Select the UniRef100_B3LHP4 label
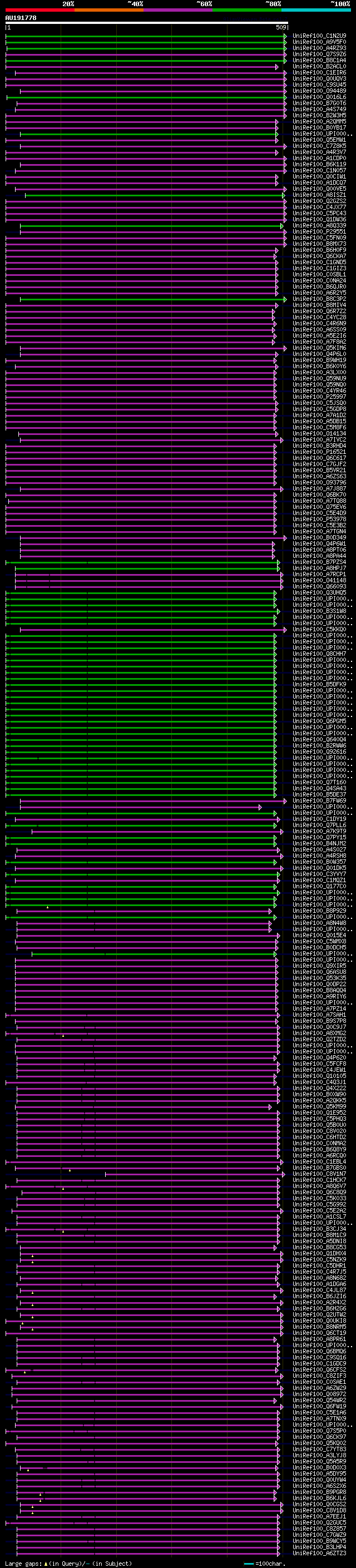The width and height of the screenshot is (356, 1568). [x=319, y=1548]
